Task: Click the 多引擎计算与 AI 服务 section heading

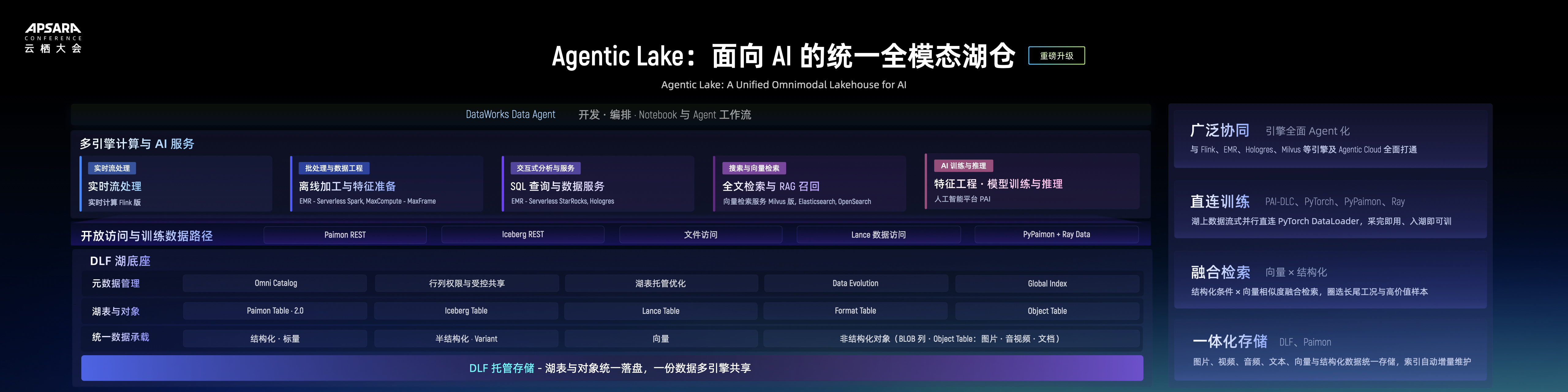Action: click(137, 144)
